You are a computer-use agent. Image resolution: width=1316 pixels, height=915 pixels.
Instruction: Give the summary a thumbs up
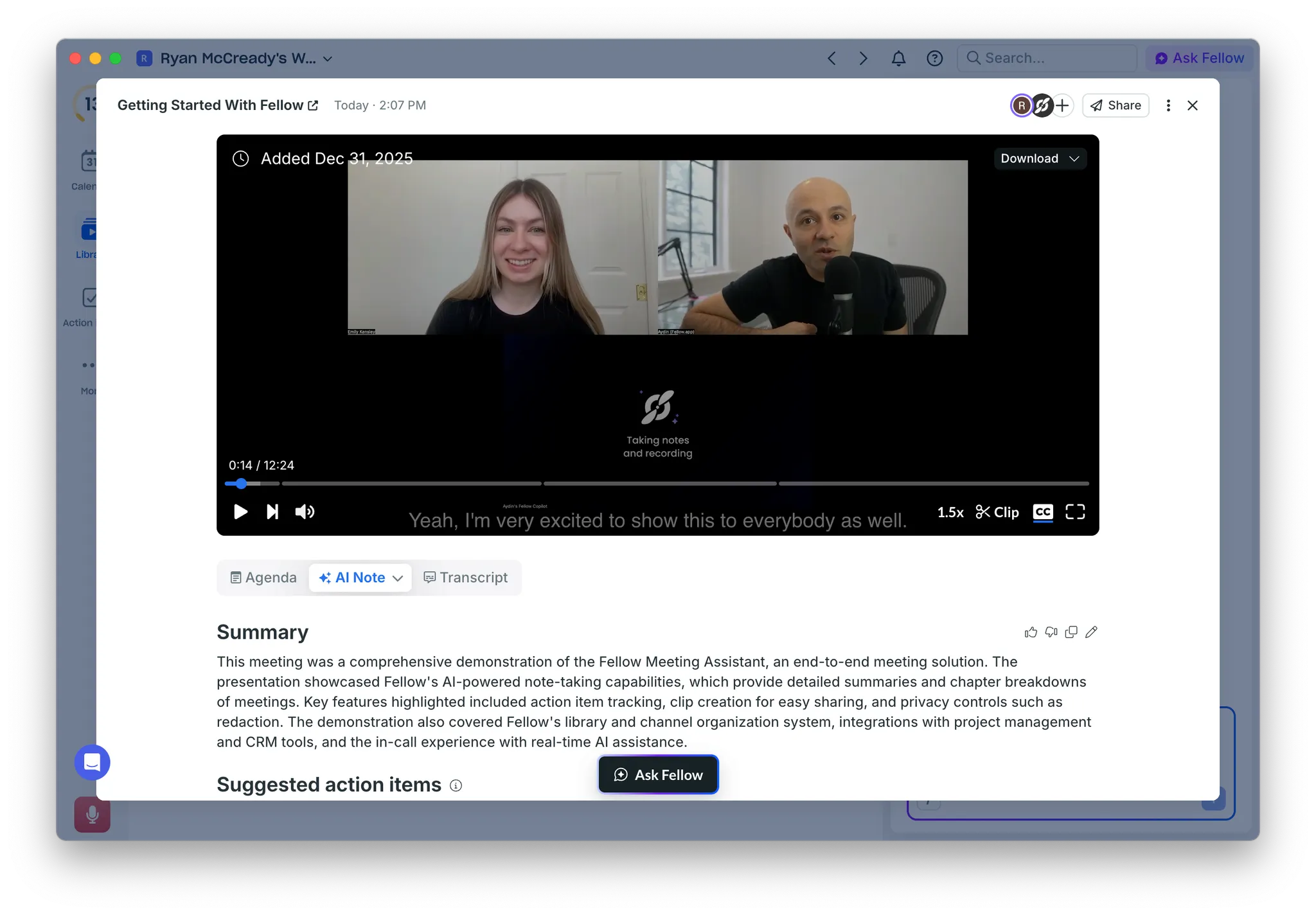click(x=1031, y=632)
